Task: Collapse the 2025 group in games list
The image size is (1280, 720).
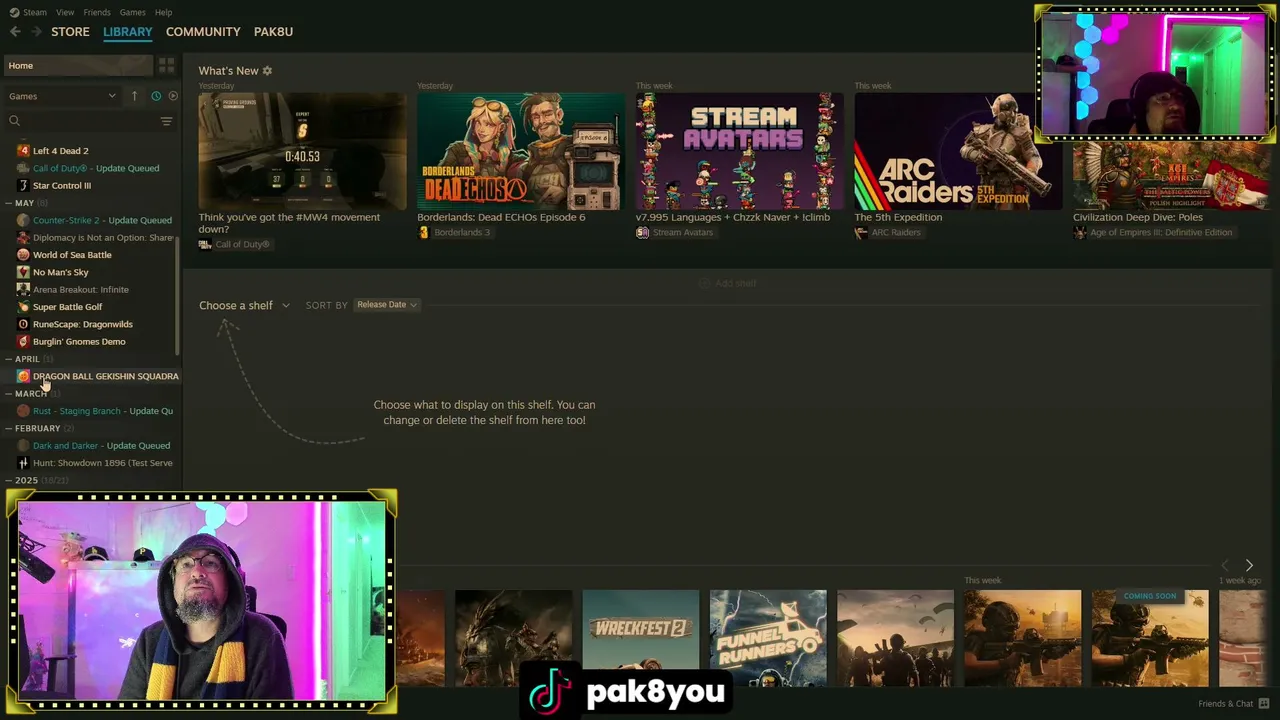Action: pos(8,480)
